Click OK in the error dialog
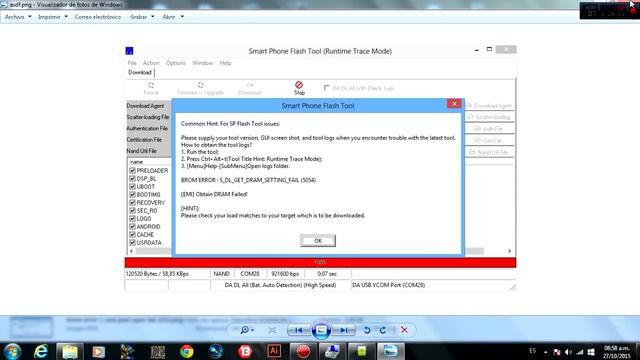 coord(318,240)
